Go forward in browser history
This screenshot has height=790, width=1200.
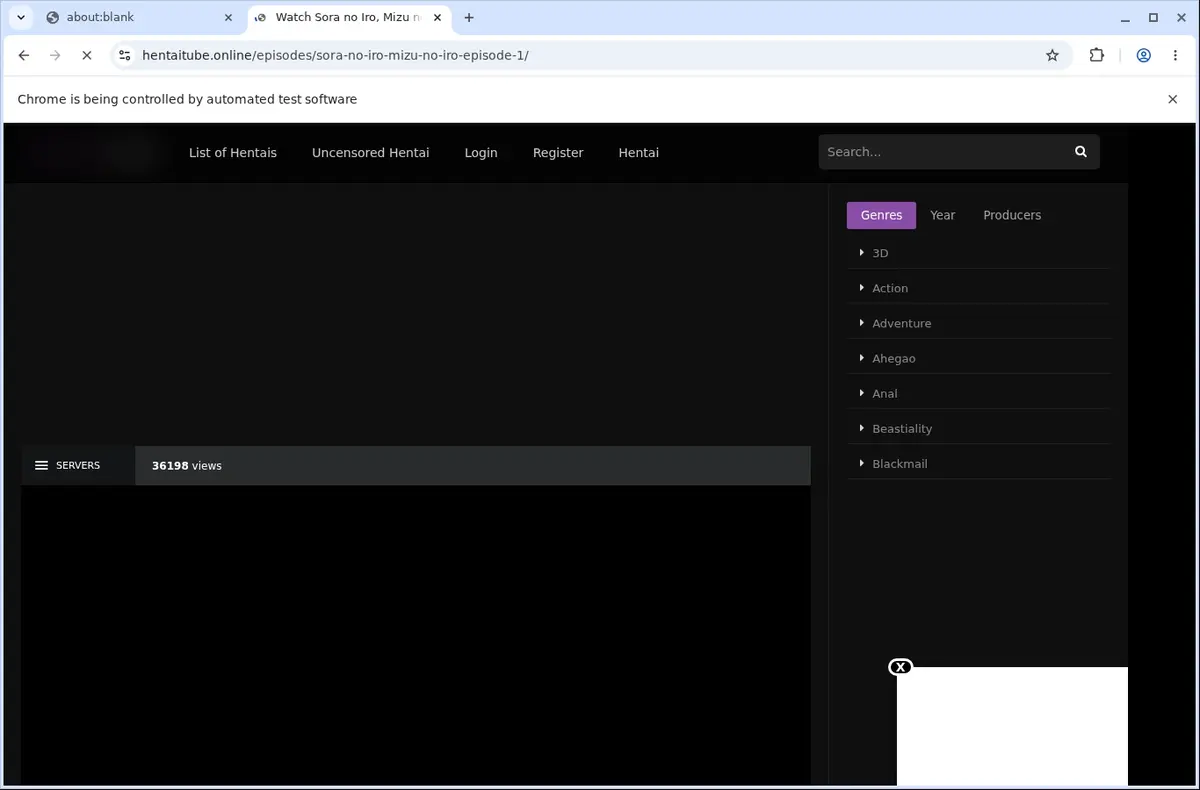coord(55,55)
